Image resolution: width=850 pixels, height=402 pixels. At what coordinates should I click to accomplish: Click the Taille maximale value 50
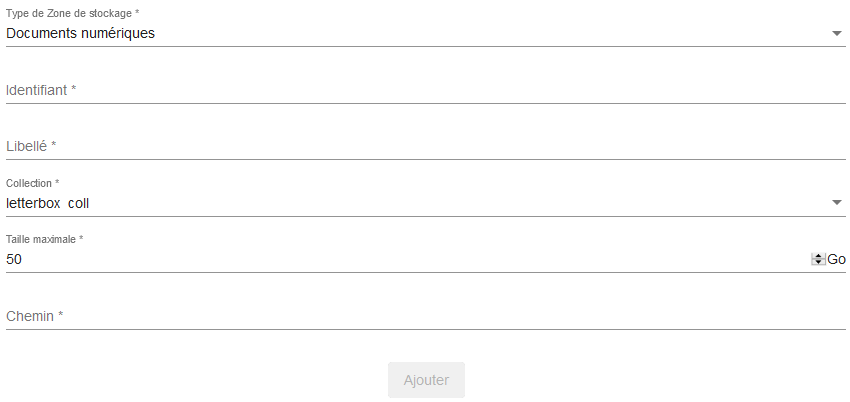pos(14,259)
